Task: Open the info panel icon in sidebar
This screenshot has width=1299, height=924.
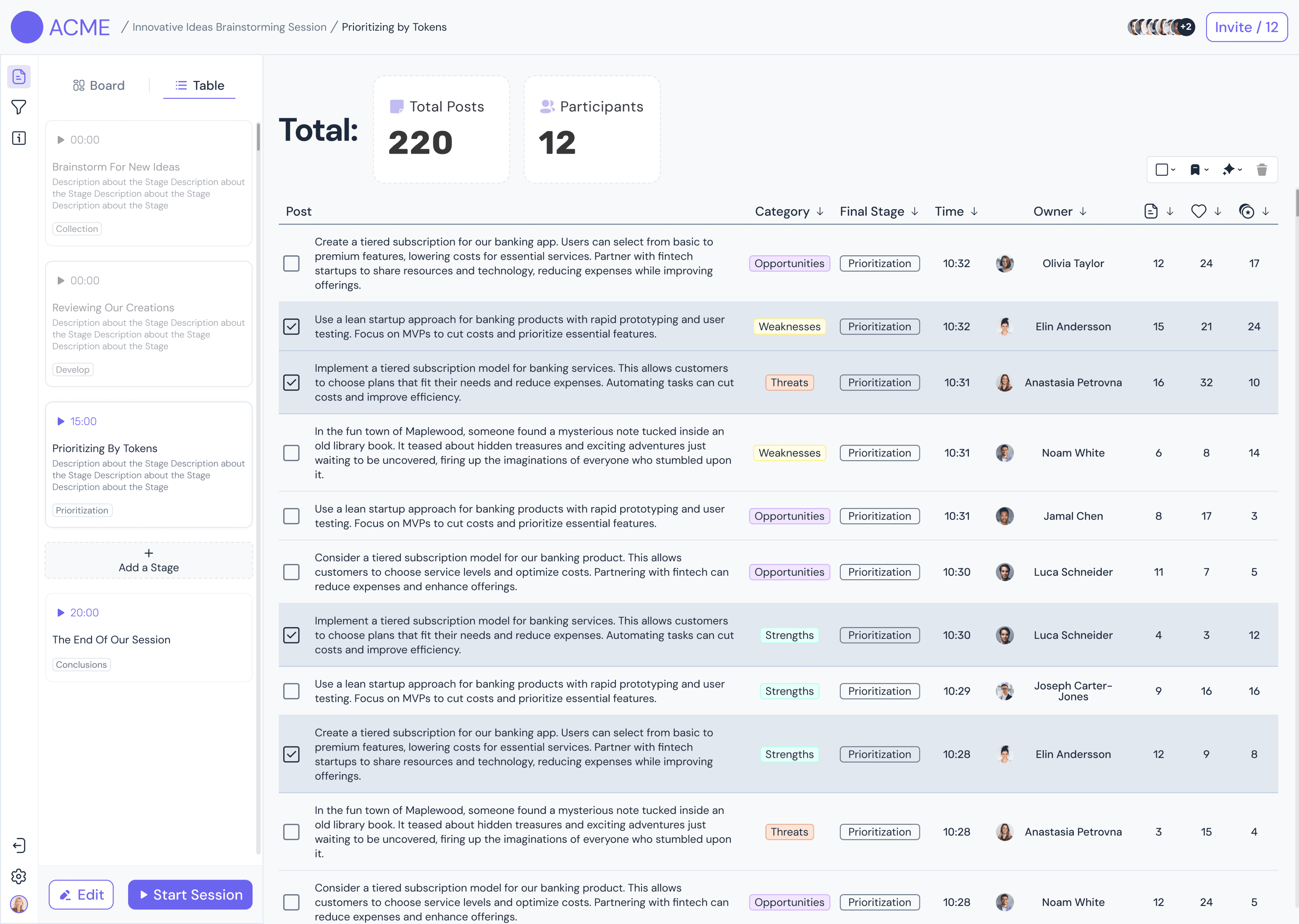Action: coord(19,138)
